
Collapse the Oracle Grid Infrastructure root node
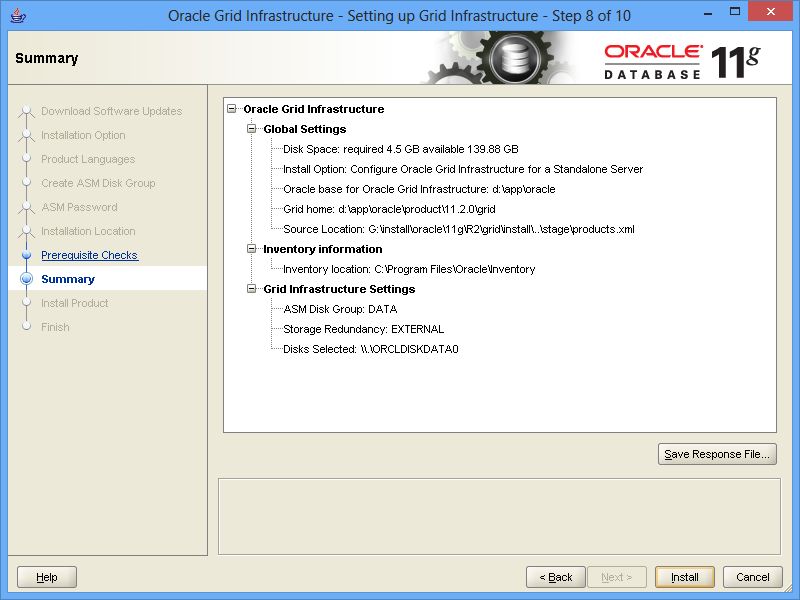[232, 109]
